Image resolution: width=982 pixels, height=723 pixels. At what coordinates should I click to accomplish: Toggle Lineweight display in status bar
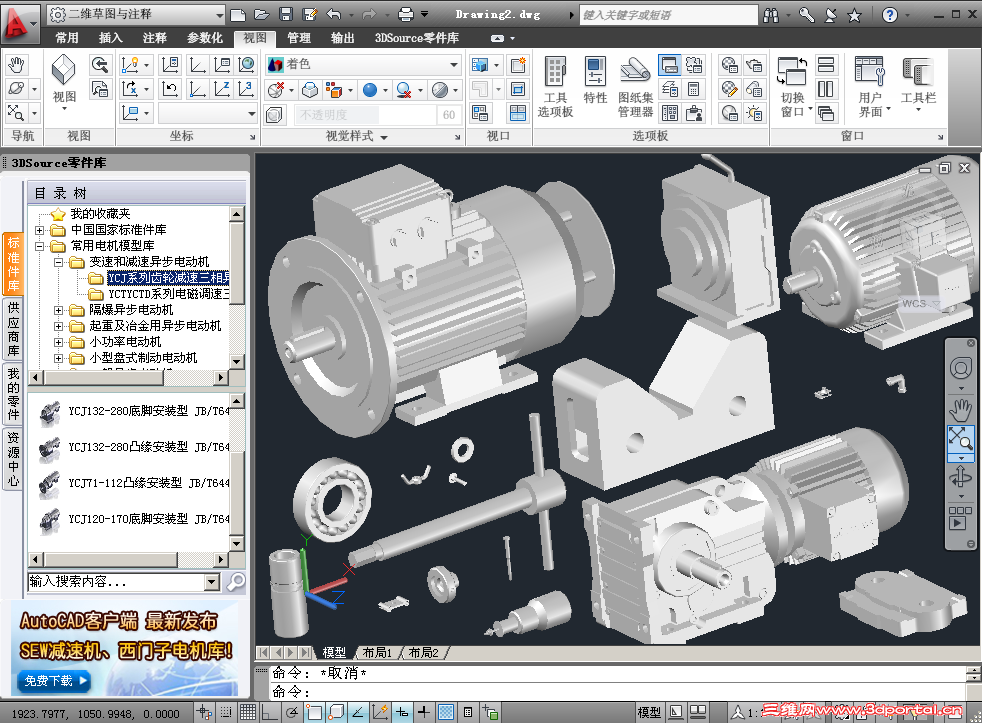[424, 712]
